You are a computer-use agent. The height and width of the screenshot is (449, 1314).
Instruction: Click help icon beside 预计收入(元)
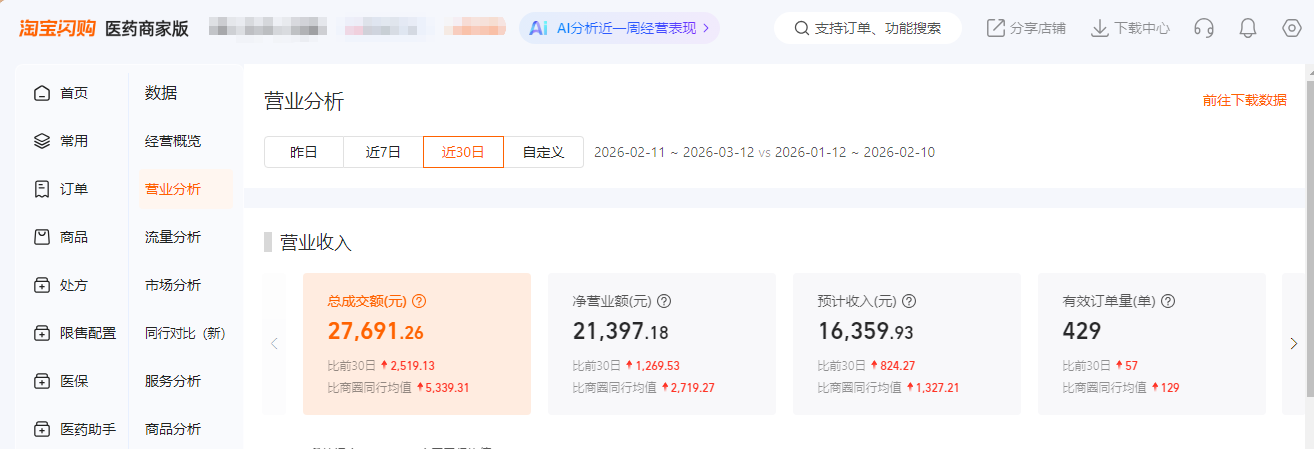(x=909, y=301)
